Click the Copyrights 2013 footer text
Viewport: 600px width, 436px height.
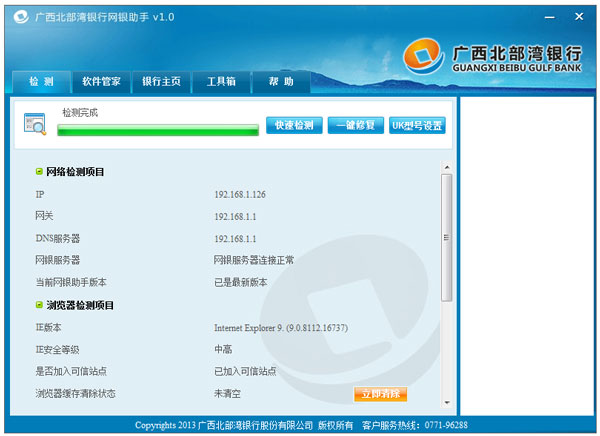coord(165,425)
